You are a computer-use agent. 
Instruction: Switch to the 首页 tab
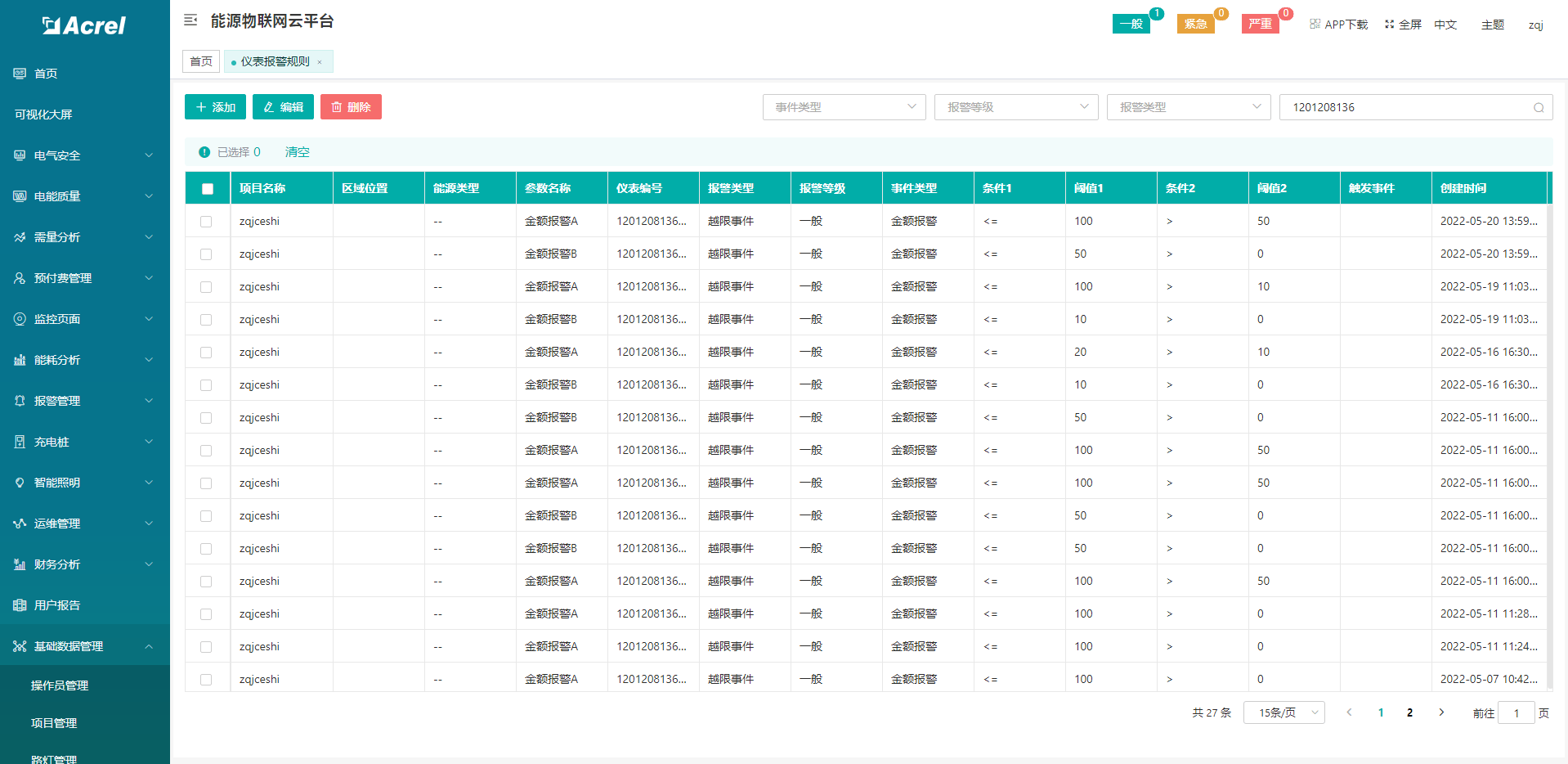pos(201,61)
